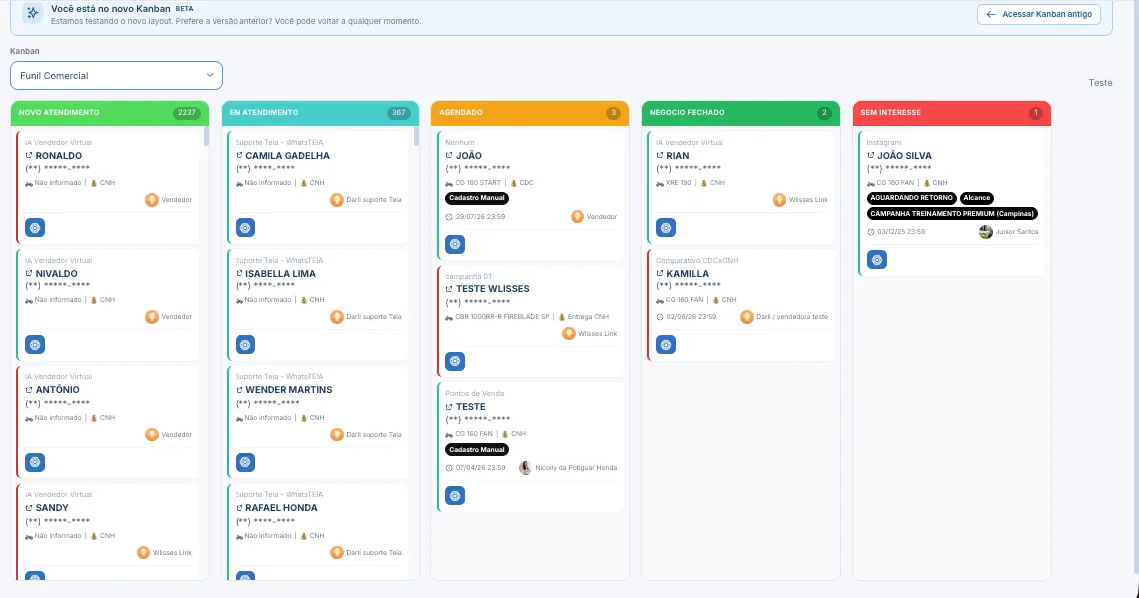Open external link icon beside SANDY
The height and width of the screenshot is (598, 1139).
tap(29, 508)
